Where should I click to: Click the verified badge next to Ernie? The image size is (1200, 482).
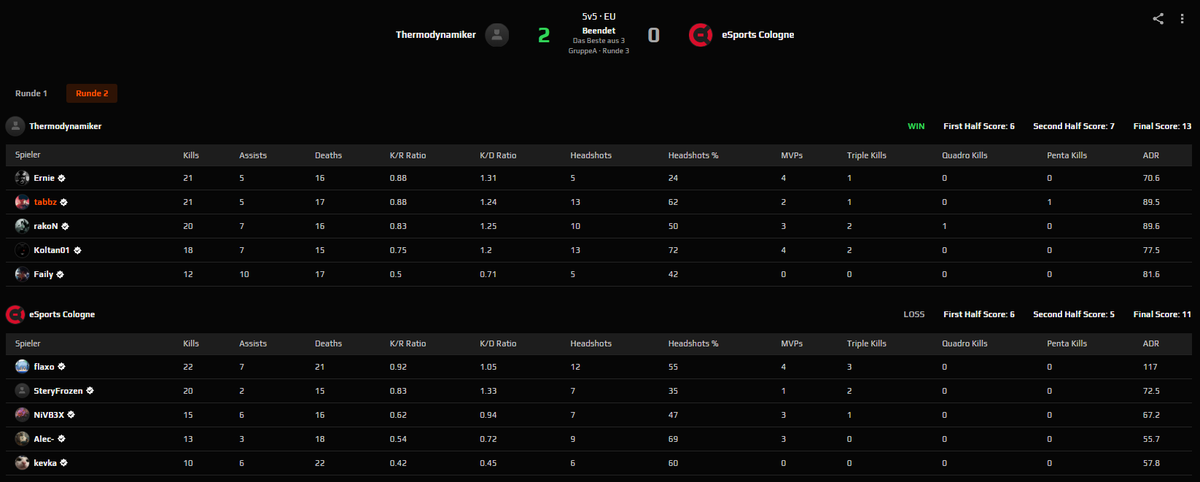62,177
